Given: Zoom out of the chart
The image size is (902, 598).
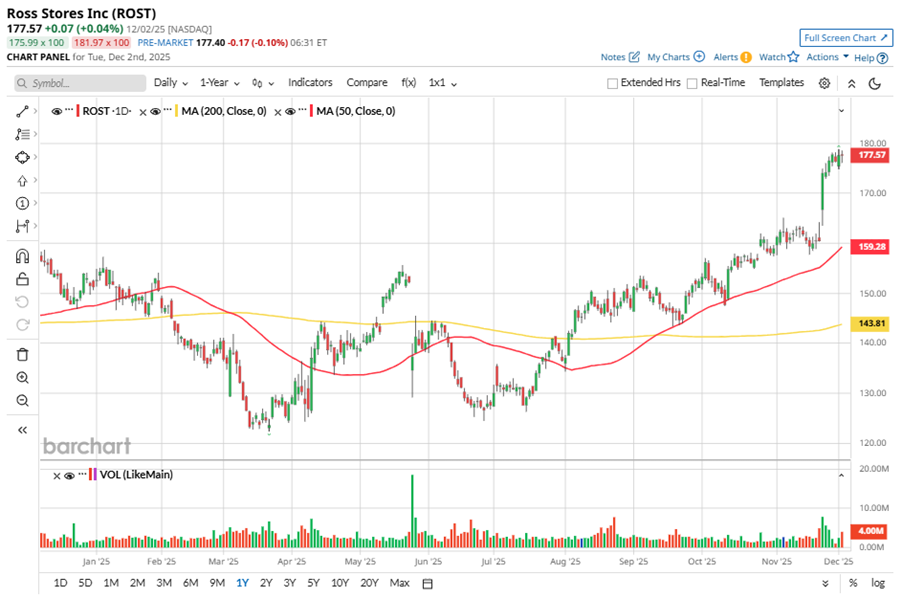Looking at the screenshot, I should coord(22,400).
